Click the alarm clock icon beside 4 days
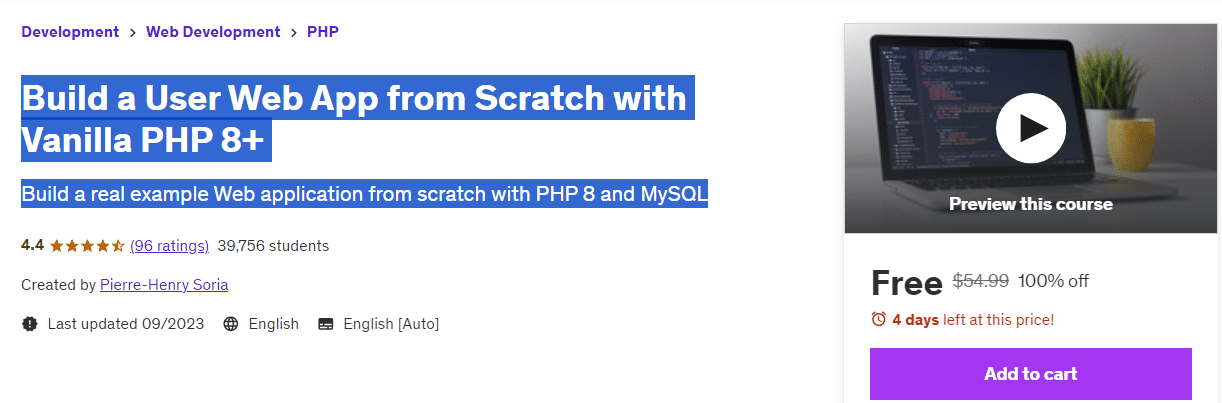The height and width of the screenshot is (403, 1222). click(x=879, y=320)
